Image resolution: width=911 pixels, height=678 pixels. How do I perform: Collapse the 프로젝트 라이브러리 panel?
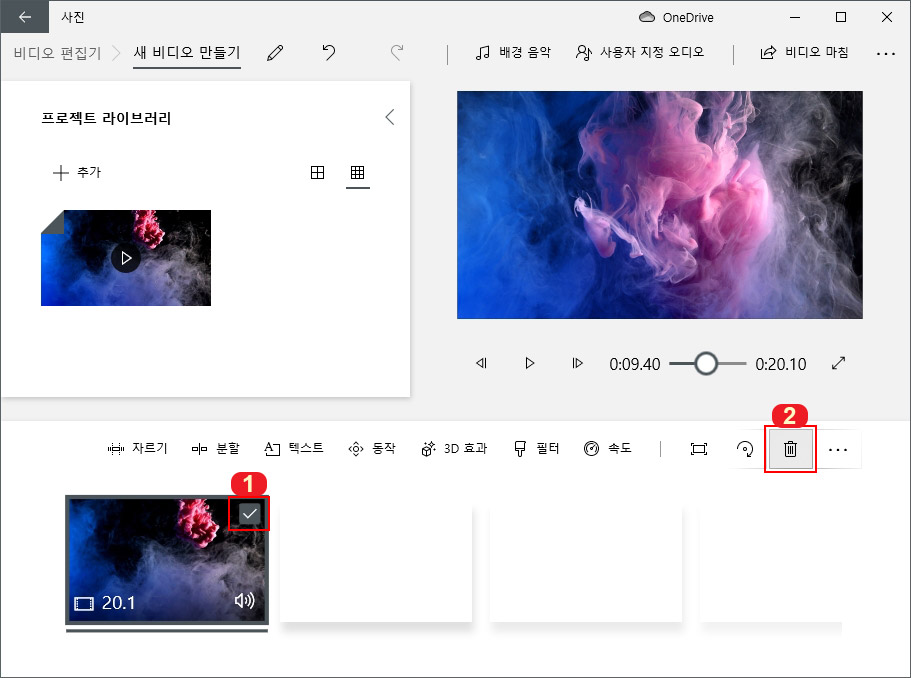[x=390, y=117]
